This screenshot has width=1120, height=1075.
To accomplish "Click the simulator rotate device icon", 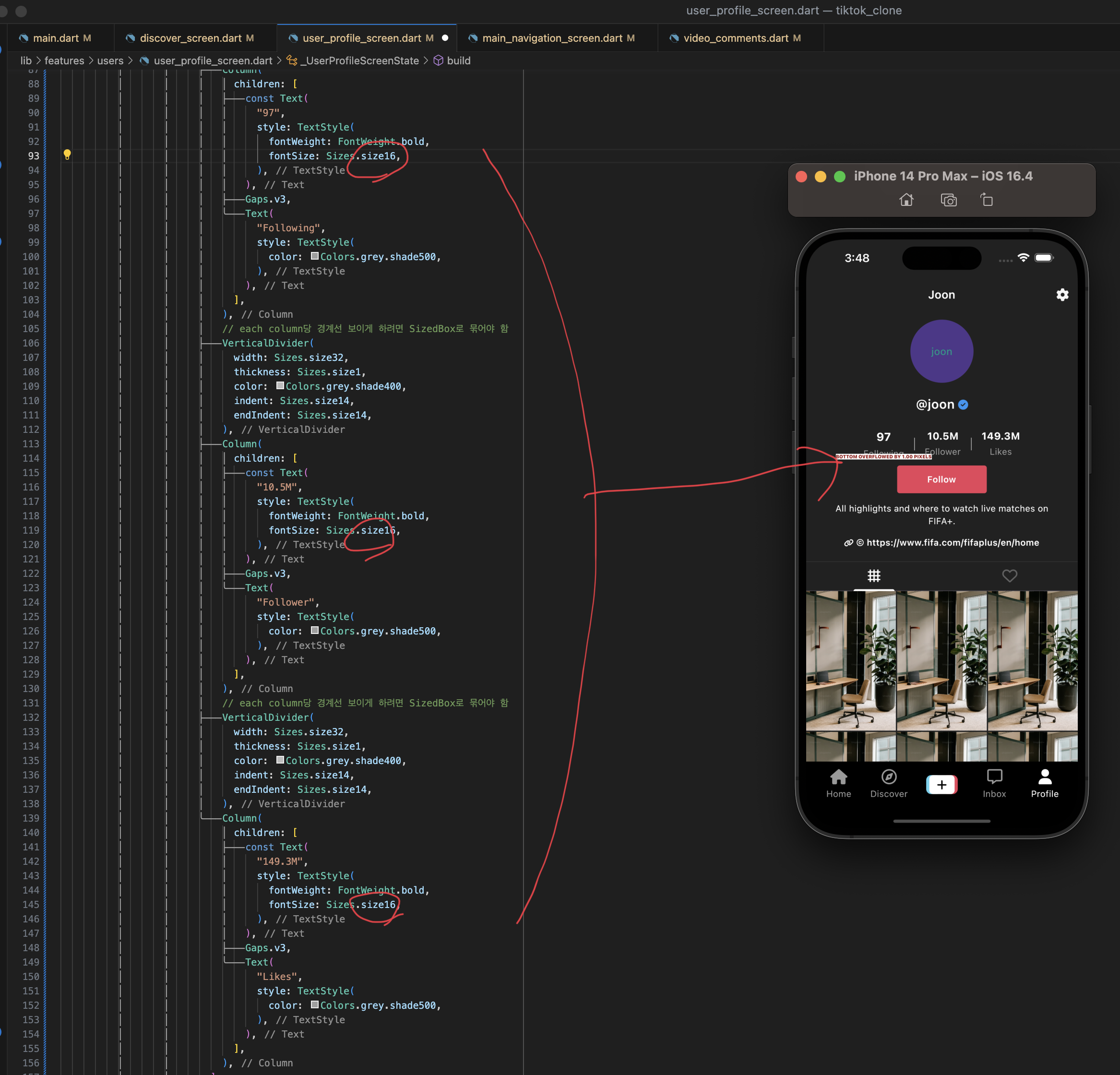I will point(987,200).
